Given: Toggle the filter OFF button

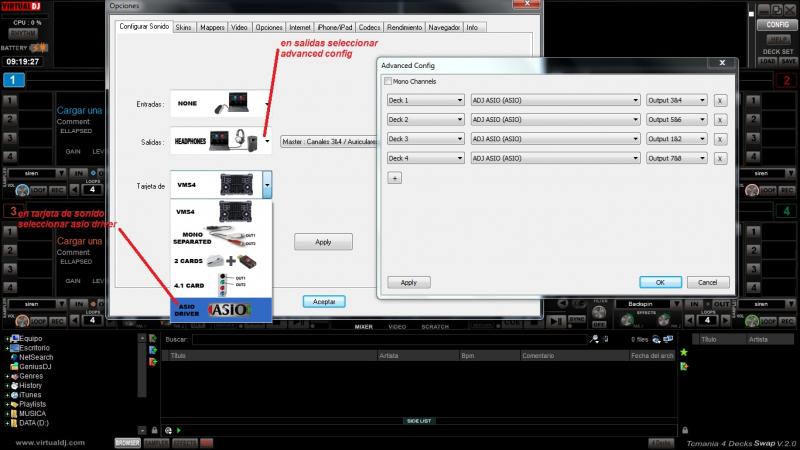Looking at the screenshot, I should pyautogui.click(x=599, y=324).
